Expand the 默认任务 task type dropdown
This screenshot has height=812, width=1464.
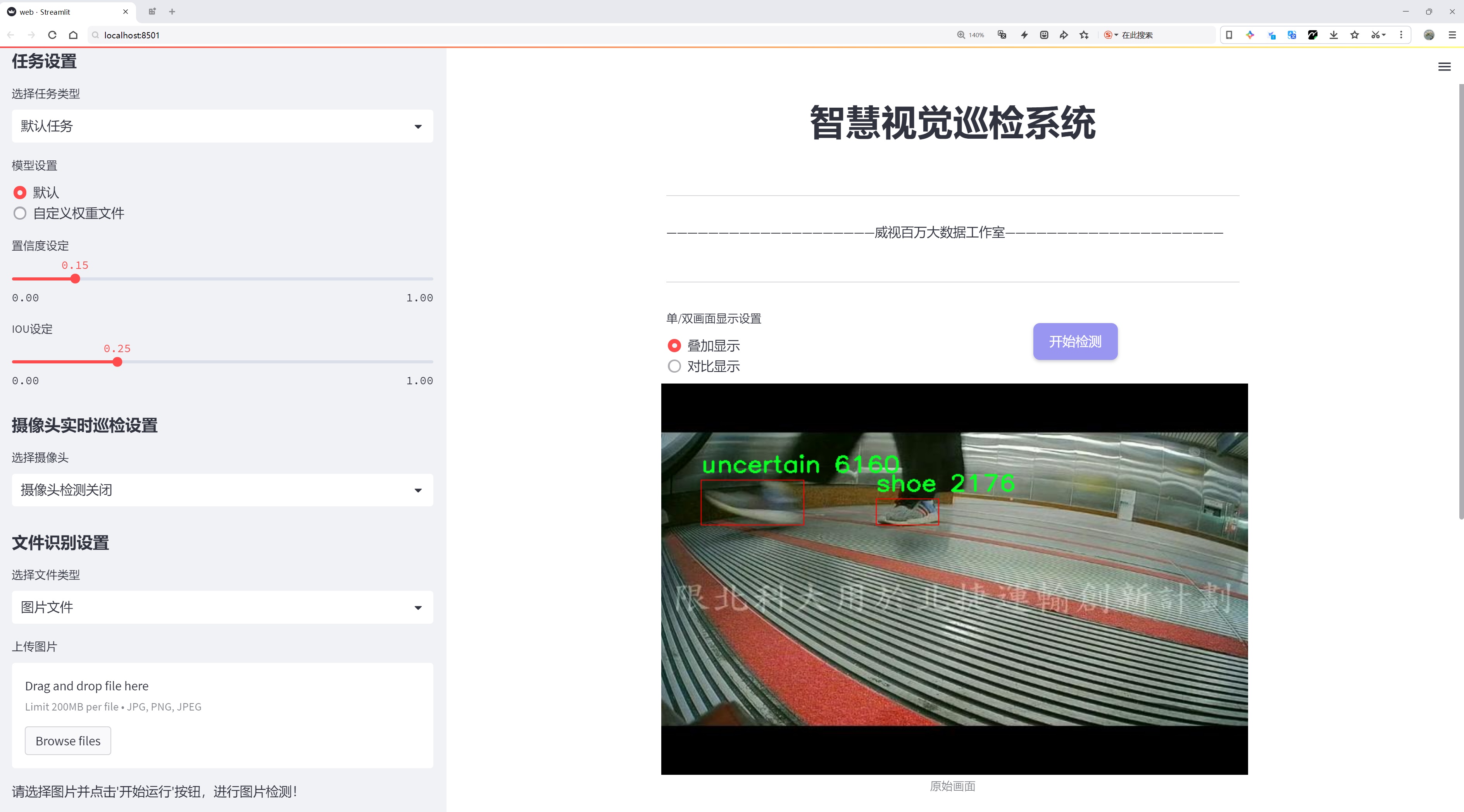(222, 126)
